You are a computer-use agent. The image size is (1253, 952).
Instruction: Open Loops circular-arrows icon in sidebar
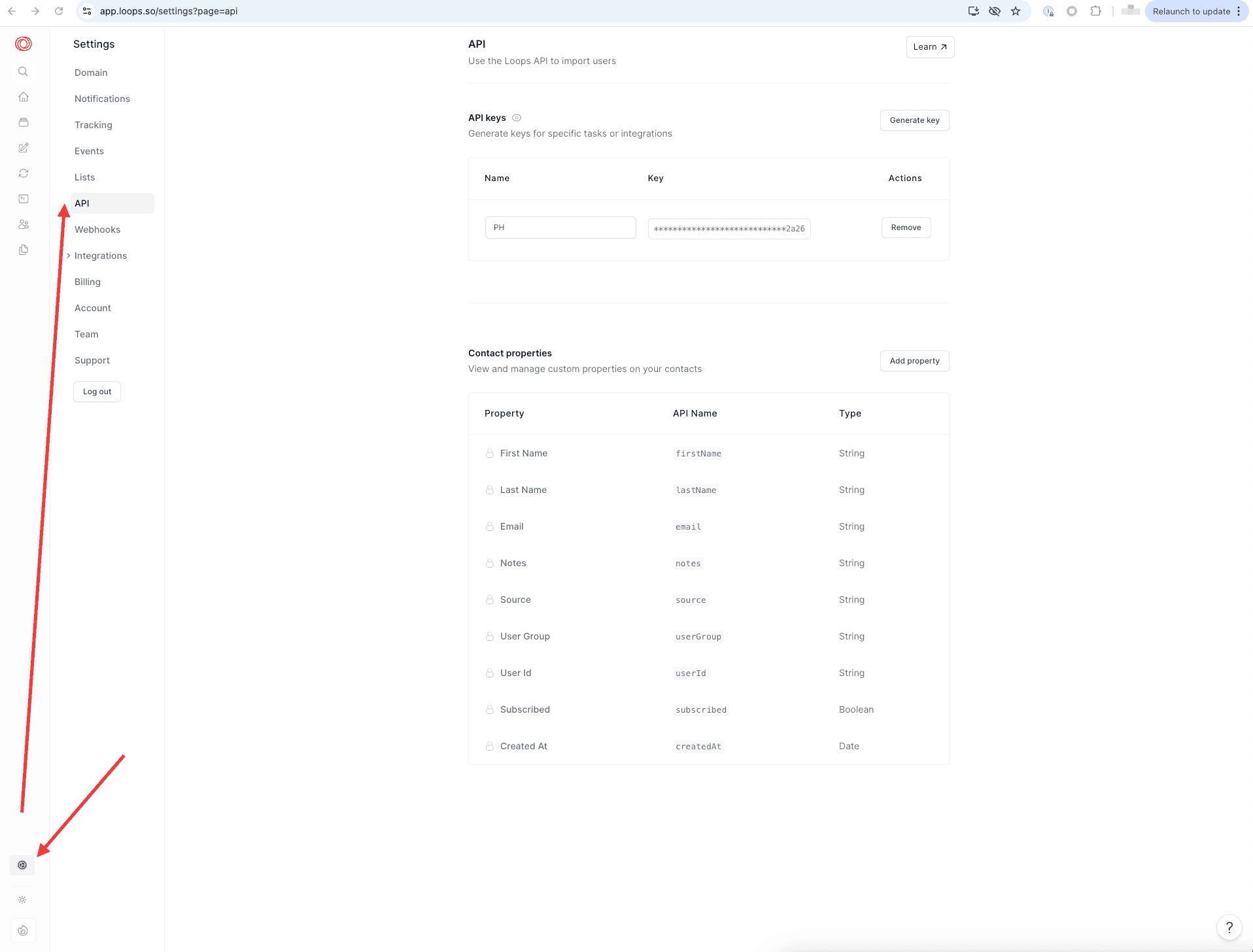click(x=24, y=173)
